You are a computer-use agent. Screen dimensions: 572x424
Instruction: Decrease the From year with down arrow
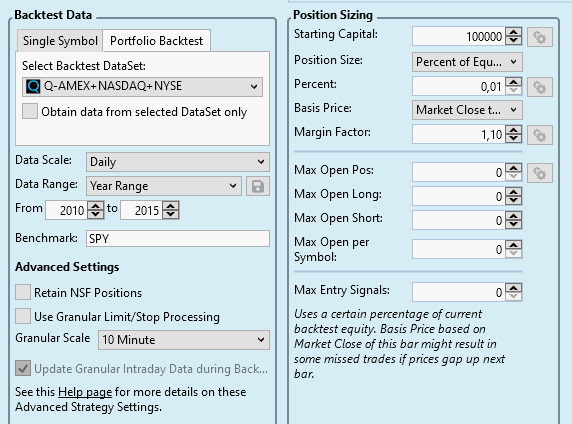point(96,215)
